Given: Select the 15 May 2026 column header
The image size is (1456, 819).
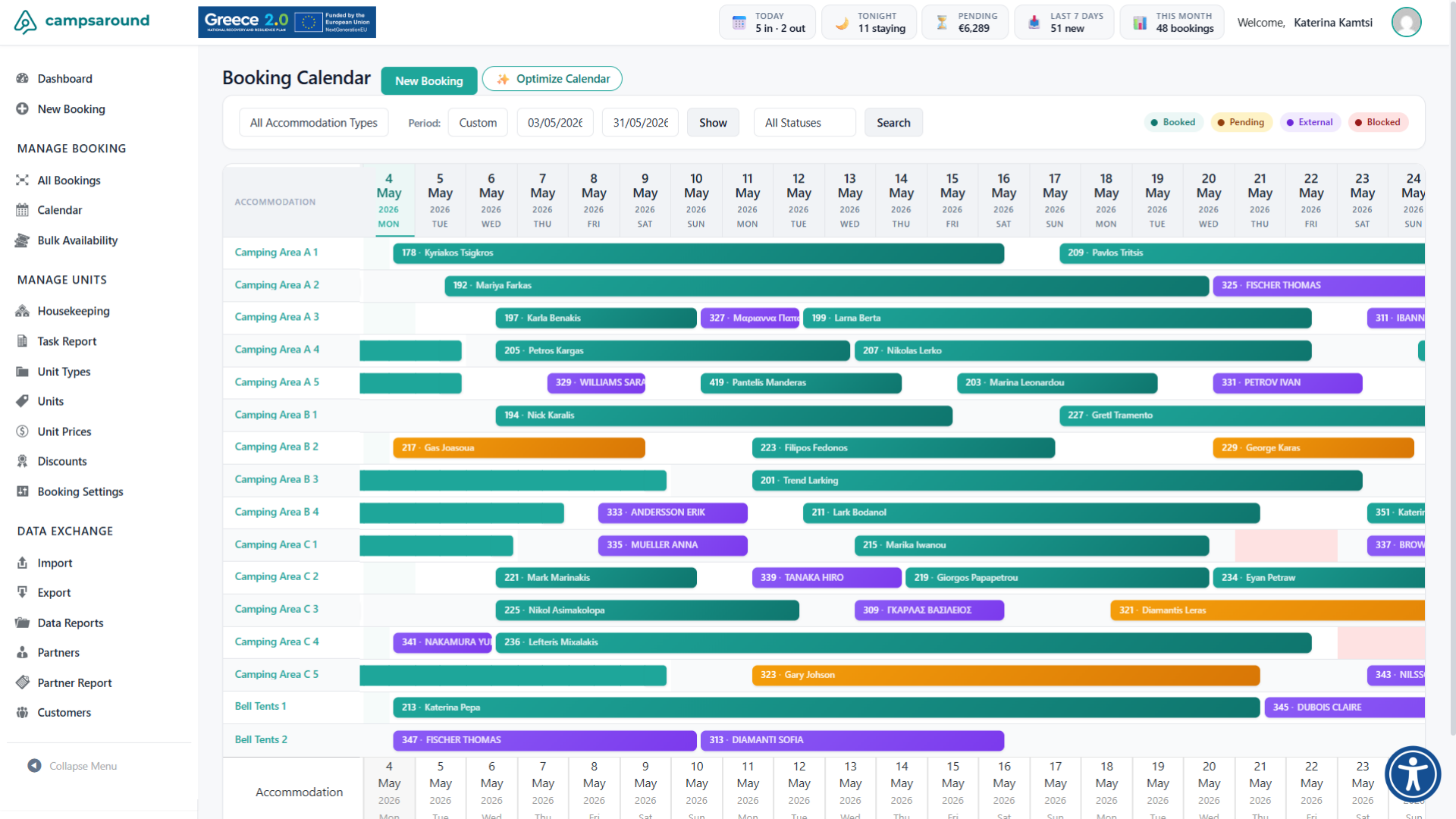Looking at the screenshot, I should click(952, 201).
